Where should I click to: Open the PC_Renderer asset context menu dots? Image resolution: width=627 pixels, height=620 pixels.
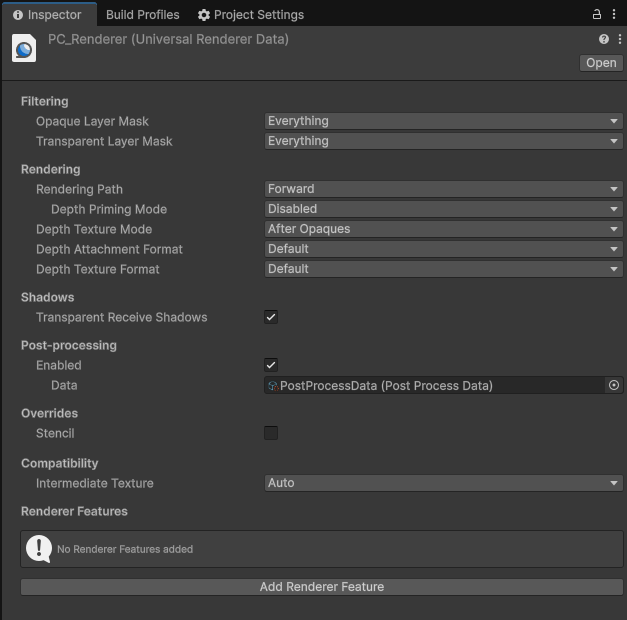(x=619, y=39)
